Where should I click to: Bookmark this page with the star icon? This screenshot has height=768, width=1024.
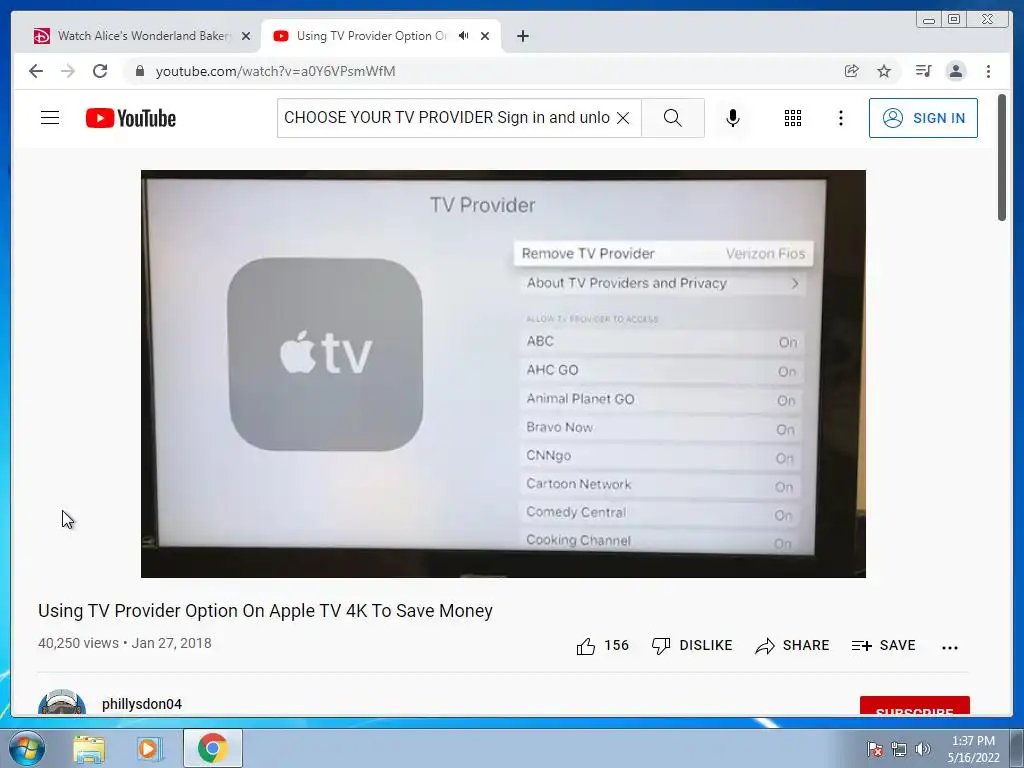point(884,71)
